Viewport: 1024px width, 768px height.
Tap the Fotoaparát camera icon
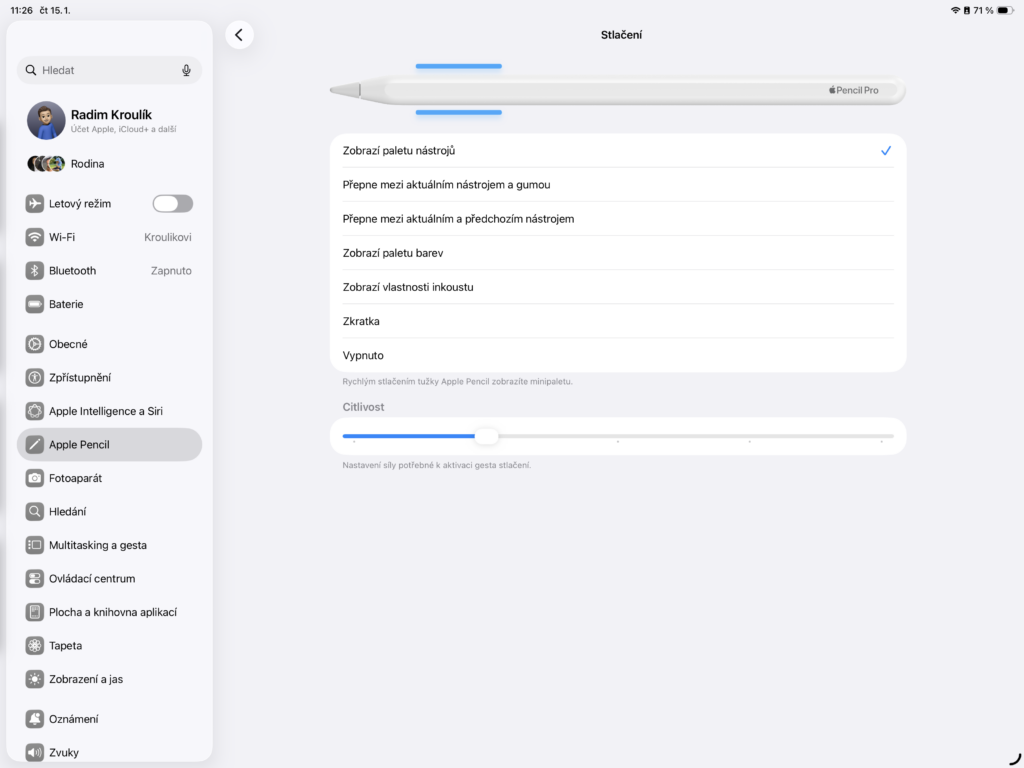pos(35,478)
